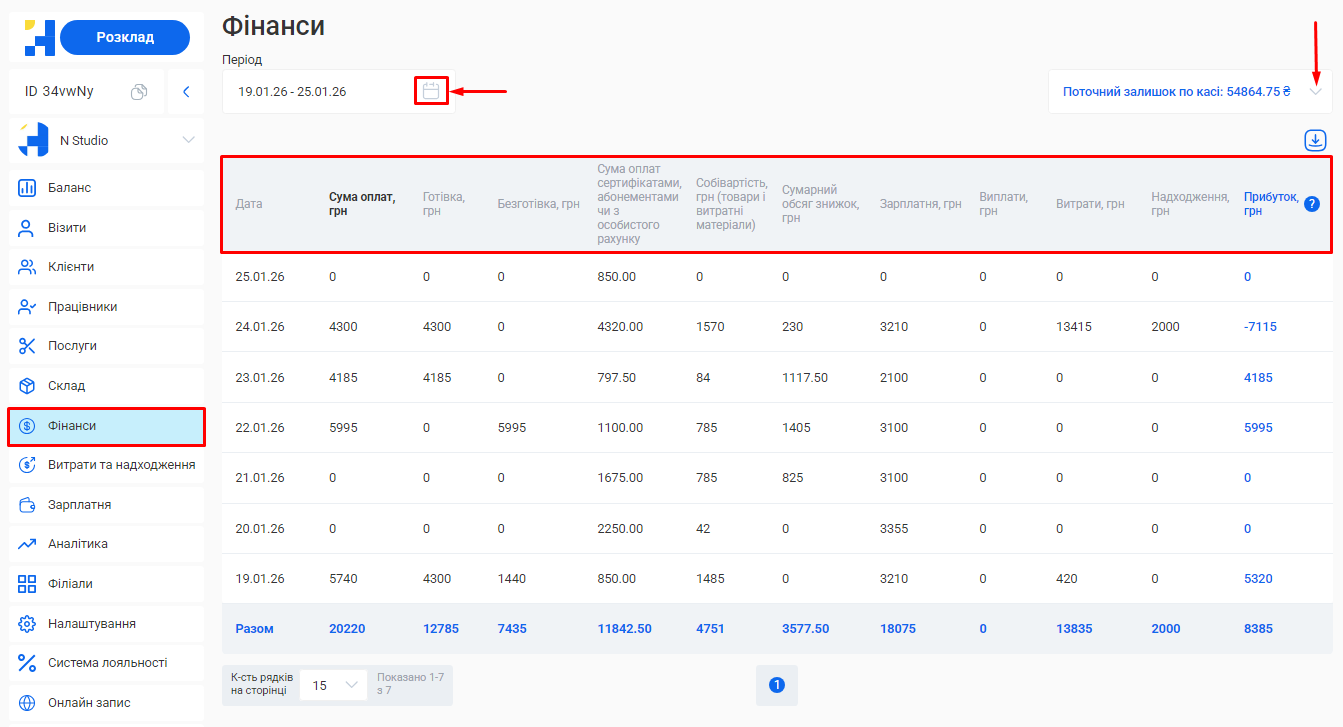Copy the ID using the copy icon
The image size is (1343, 727).
[139, 92]
